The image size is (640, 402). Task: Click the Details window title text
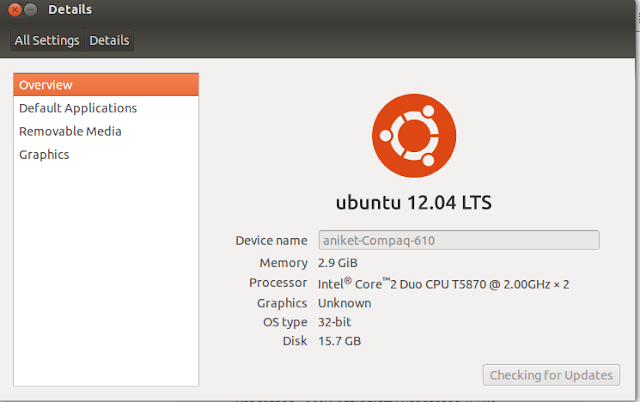pos(70,9)
